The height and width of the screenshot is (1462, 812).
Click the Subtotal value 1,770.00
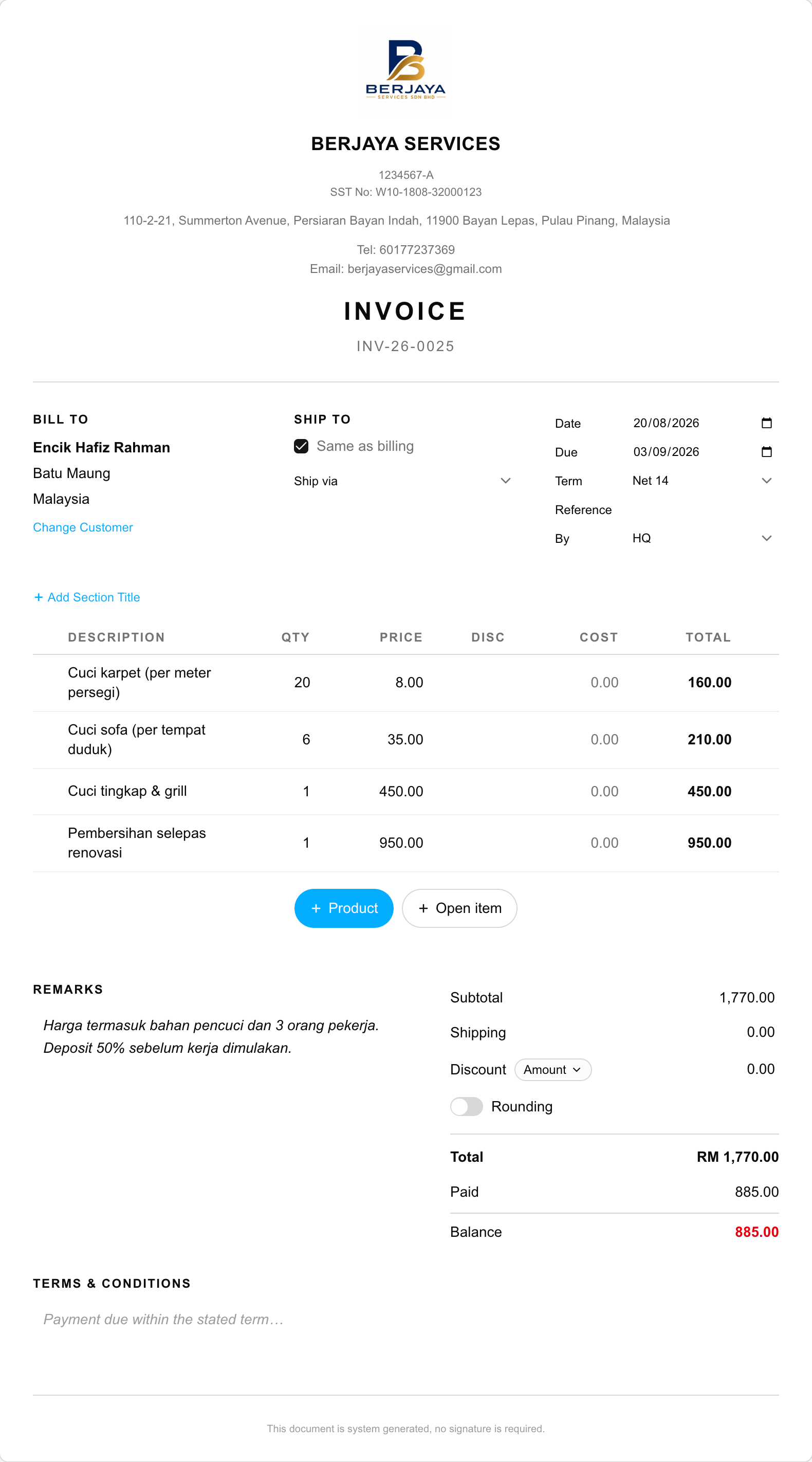pos(747,997)
